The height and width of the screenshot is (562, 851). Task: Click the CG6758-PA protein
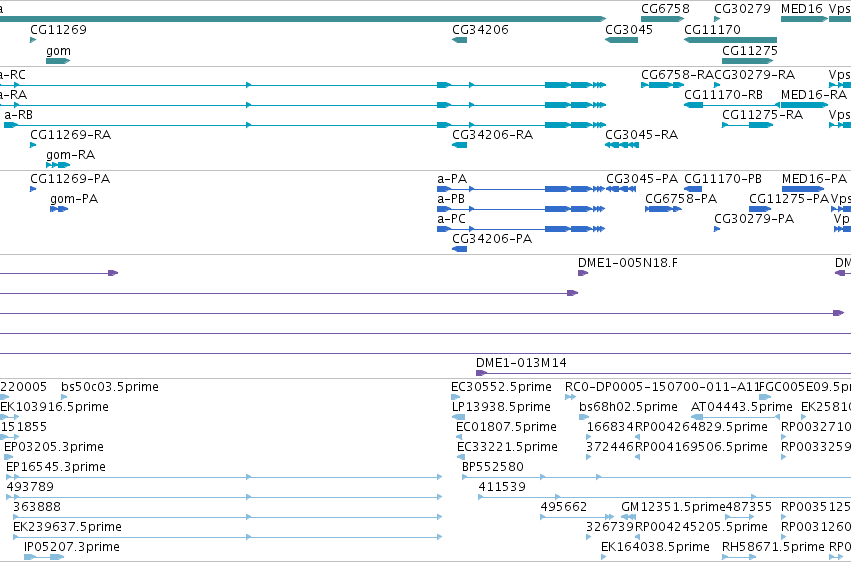coord(663,209)
